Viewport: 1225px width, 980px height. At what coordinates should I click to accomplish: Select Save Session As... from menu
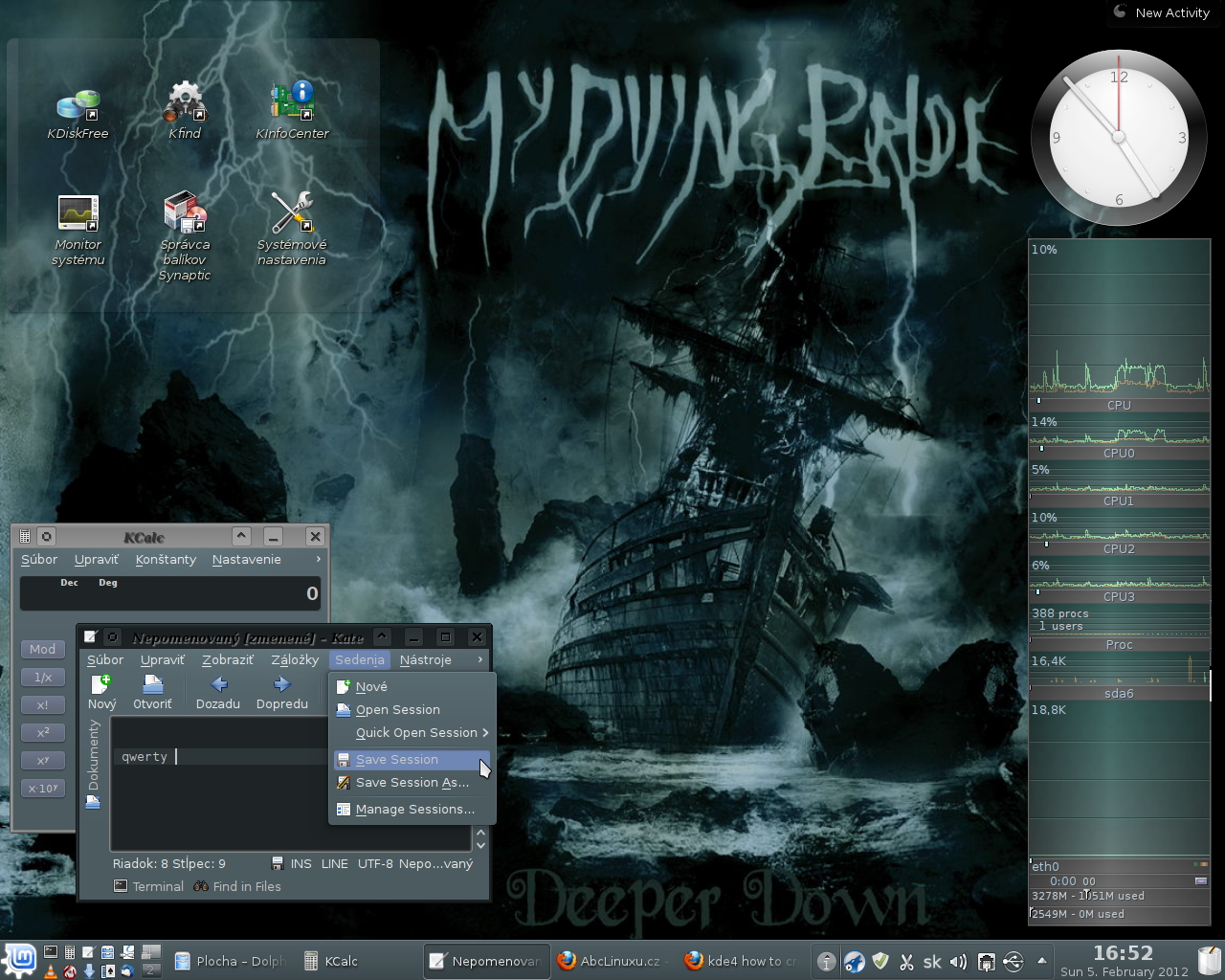click(x=412, y=783)
